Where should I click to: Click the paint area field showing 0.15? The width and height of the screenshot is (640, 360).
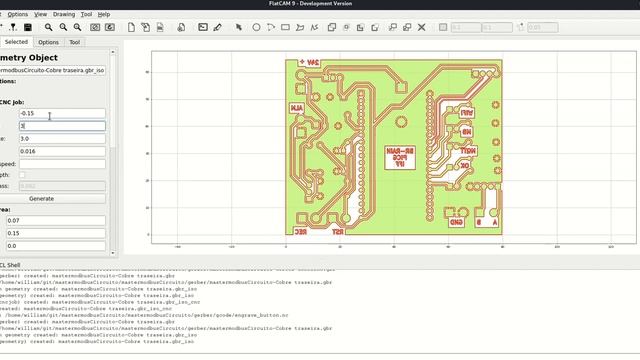click(56, 233)
